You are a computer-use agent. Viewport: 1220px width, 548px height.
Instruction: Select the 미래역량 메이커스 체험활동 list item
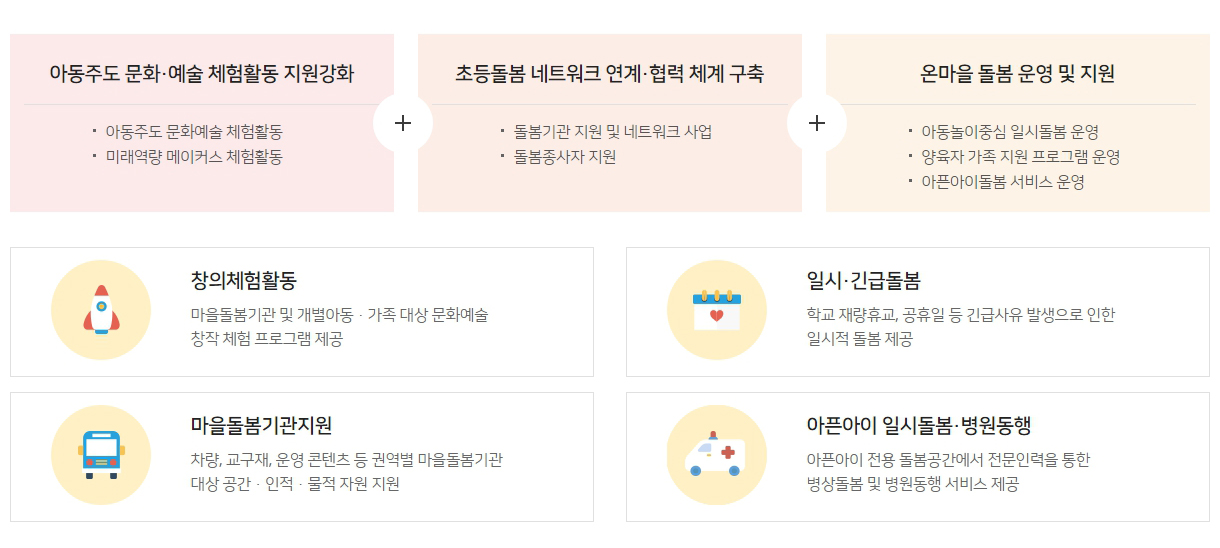[194, 157]
